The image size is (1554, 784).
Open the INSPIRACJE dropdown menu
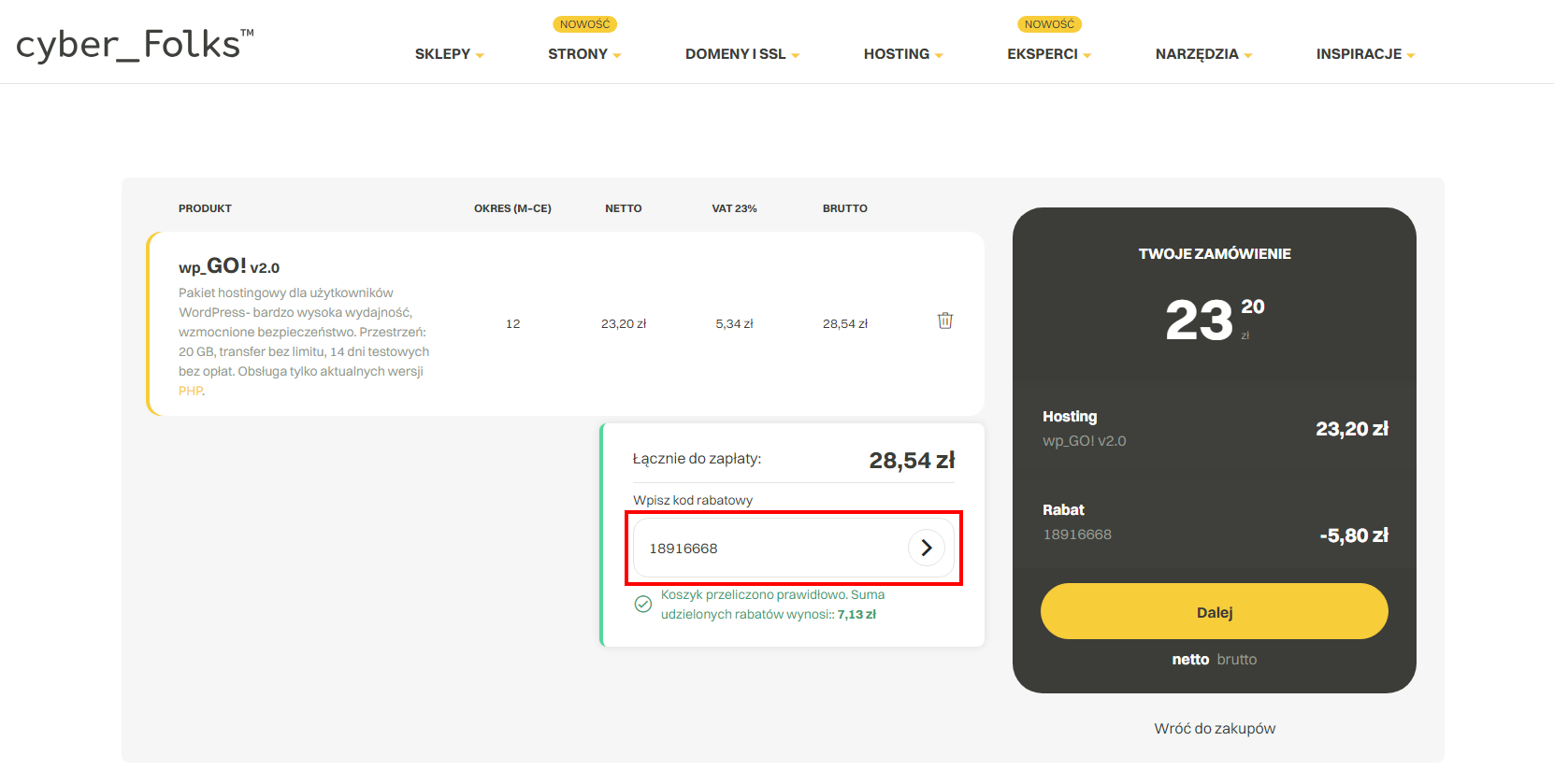tap(1365, 54)
